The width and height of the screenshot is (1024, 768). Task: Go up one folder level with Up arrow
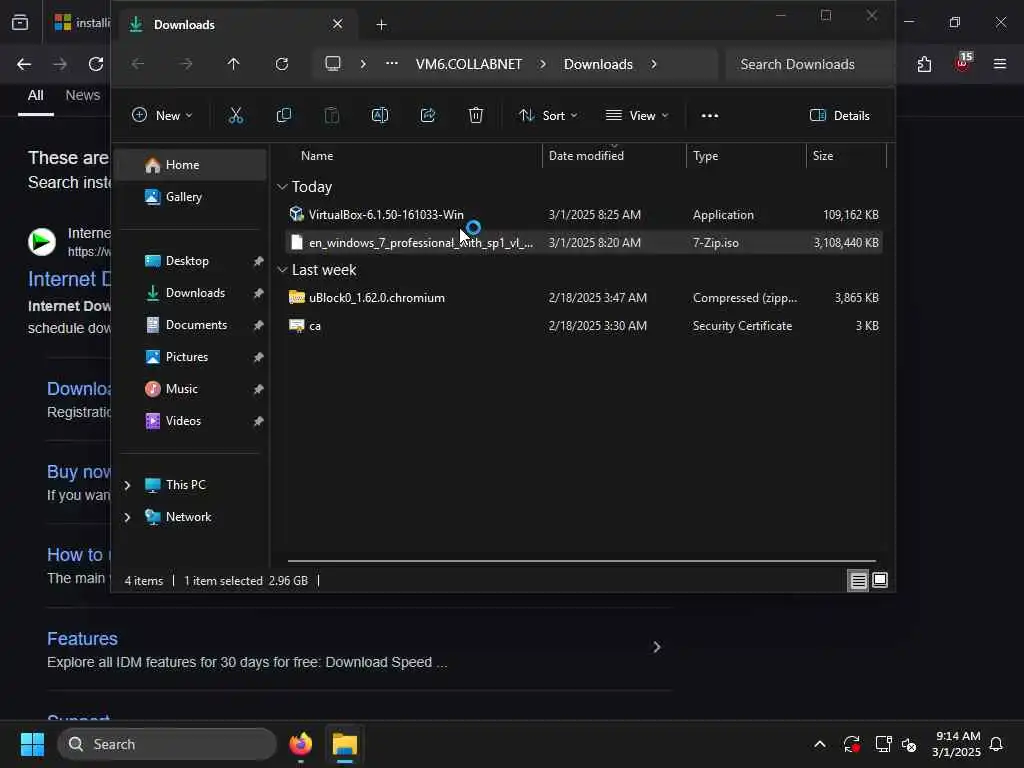233,64
